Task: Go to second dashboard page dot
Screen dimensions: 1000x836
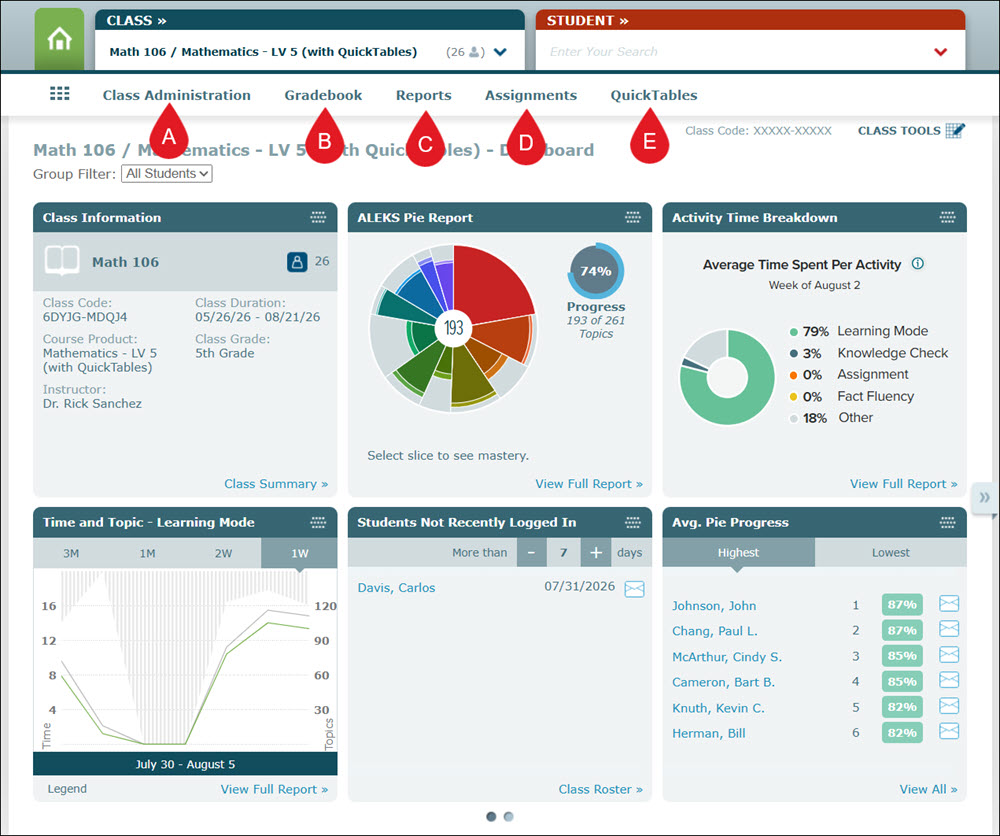Action: [x=508, y=816]
